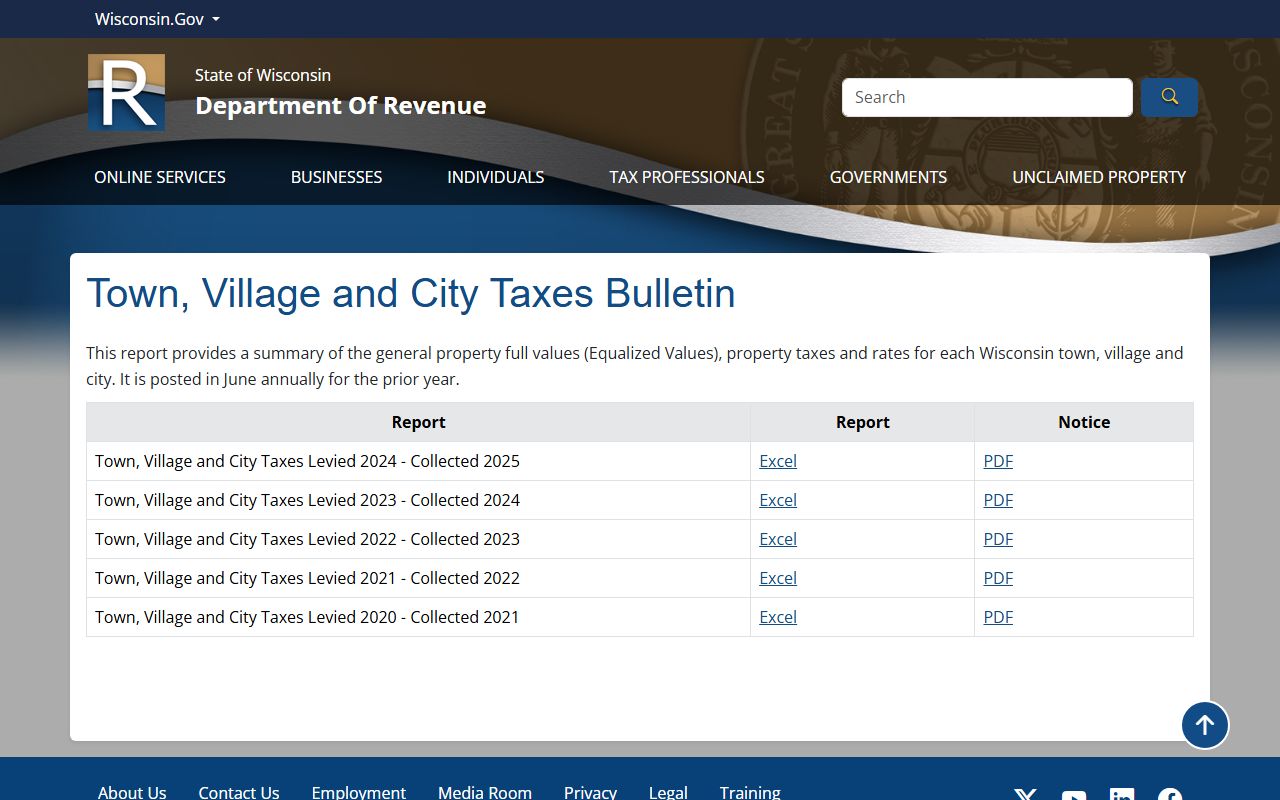Open the Employment footer link

[358, 792]
